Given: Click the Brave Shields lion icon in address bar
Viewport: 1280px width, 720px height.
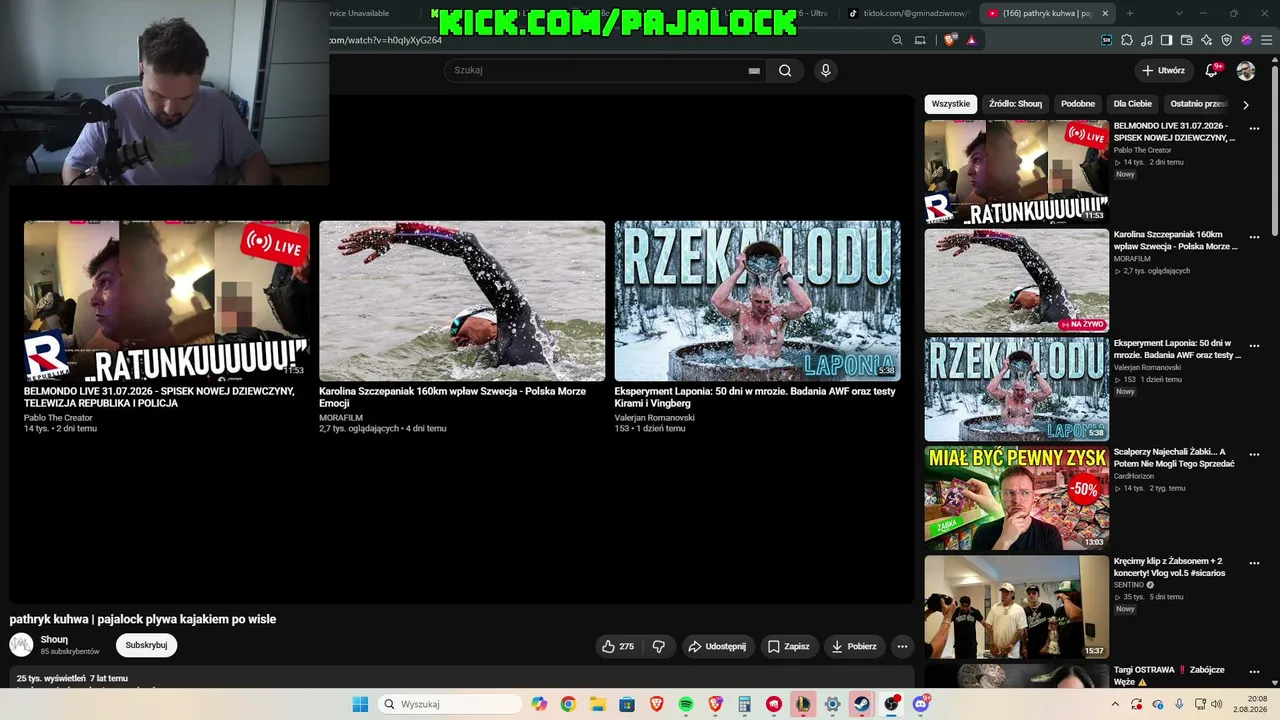Looking at the screenshot, I should (x=950, y=40).
